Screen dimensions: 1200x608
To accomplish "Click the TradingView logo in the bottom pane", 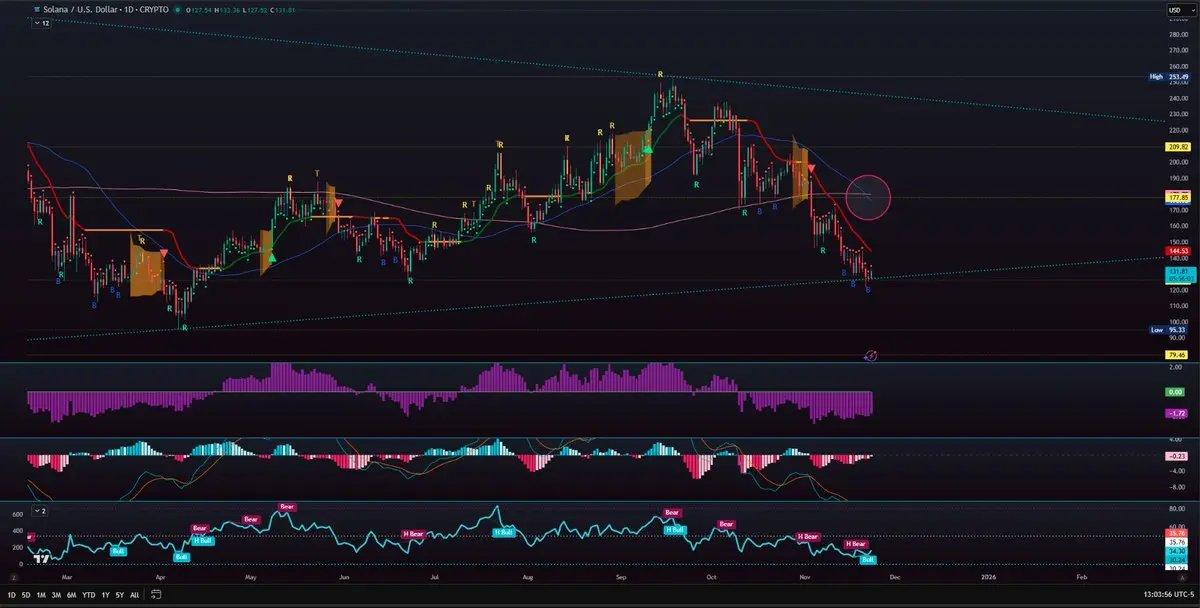I will [x=40, y=559].
